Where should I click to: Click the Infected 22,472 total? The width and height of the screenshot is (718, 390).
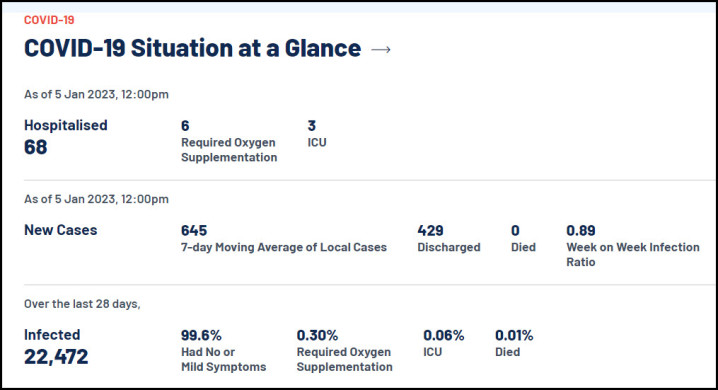pos(56,347)
